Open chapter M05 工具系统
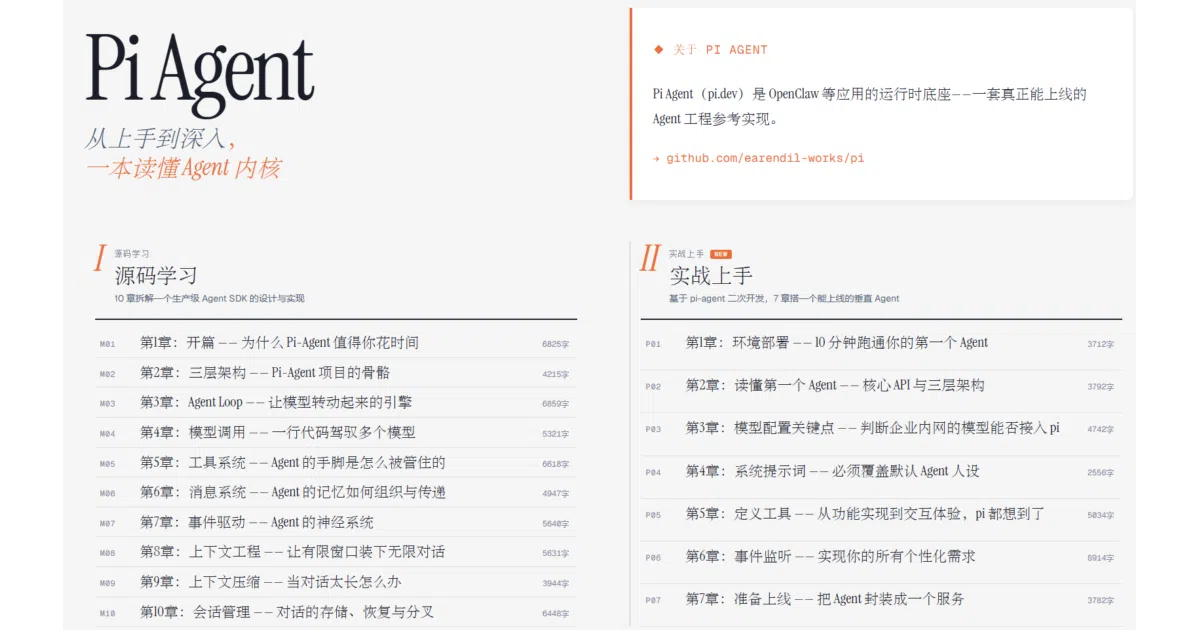This screenshot has height=630, width=1200. tap(336, 463)
